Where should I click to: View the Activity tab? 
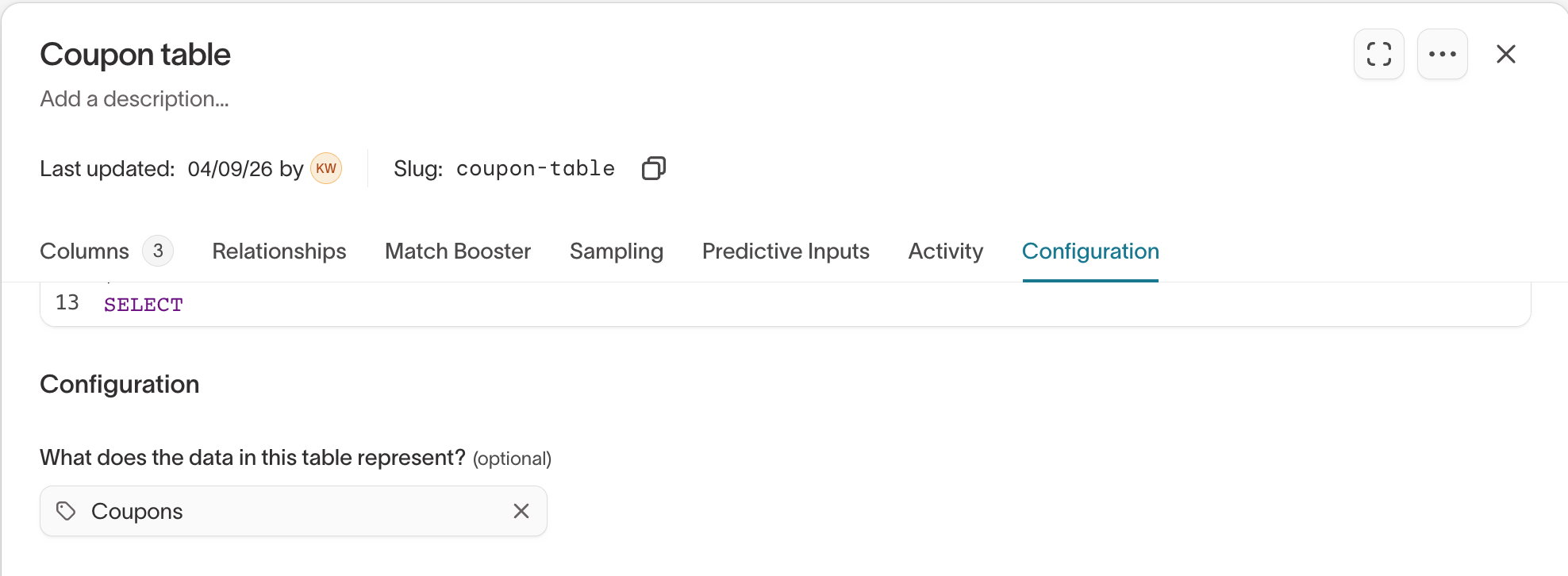pos(945,252)
